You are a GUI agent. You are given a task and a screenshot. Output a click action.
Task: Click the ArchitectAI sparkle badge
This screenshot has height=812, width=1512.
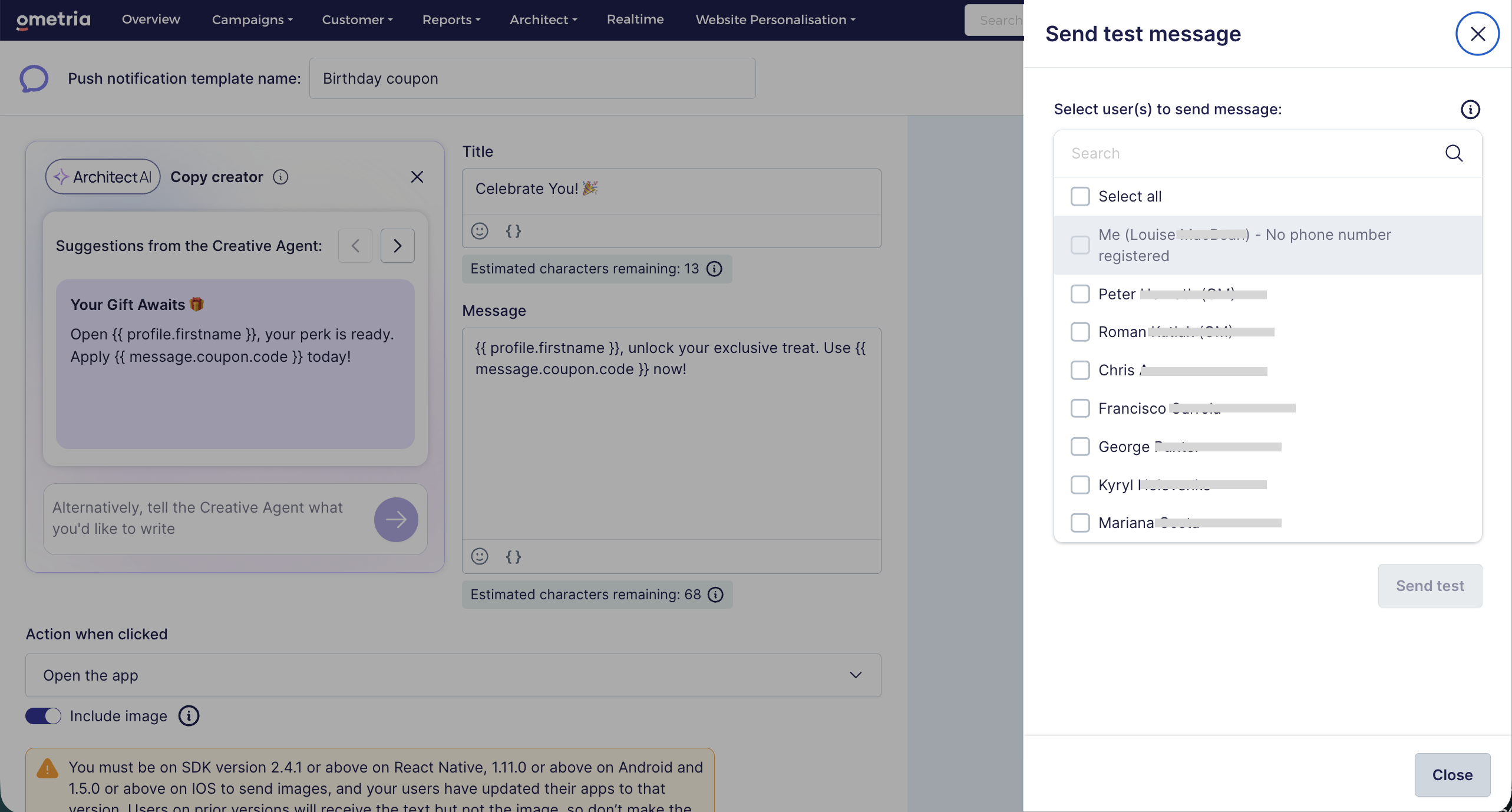click(x=103, y=177)
